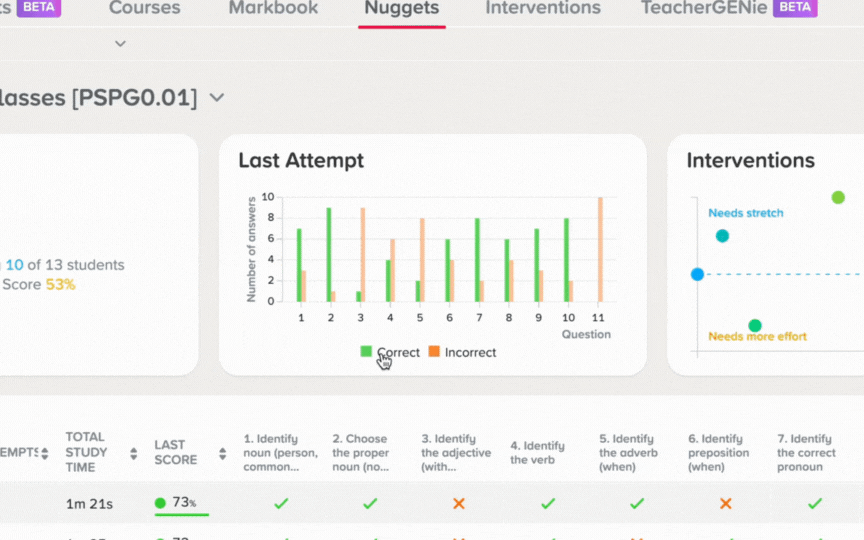Image resolution: width=864 pixels, height=540 pixels.
Task: Open the Markbook tab
Action: 273,8
